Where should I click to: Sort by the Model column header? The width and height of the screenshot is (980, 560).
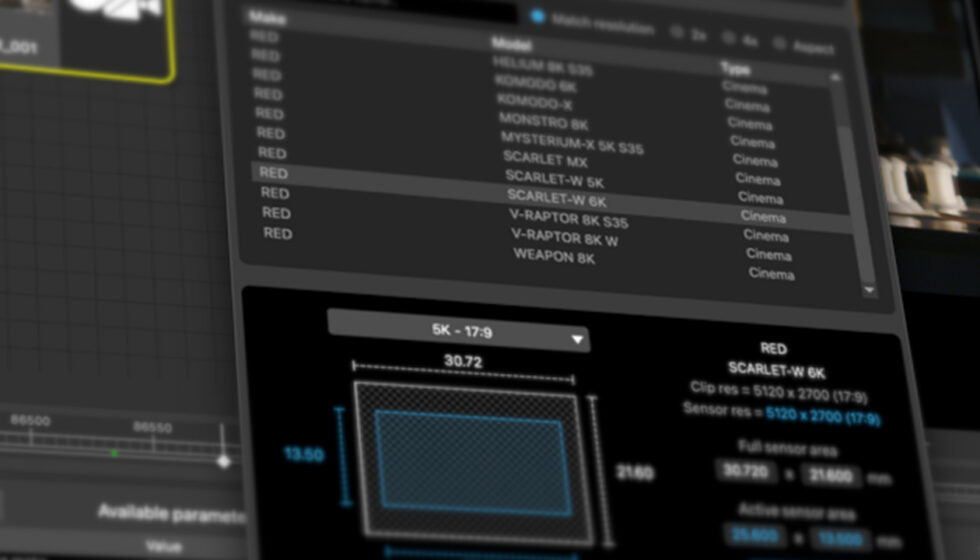click(511, 44)
